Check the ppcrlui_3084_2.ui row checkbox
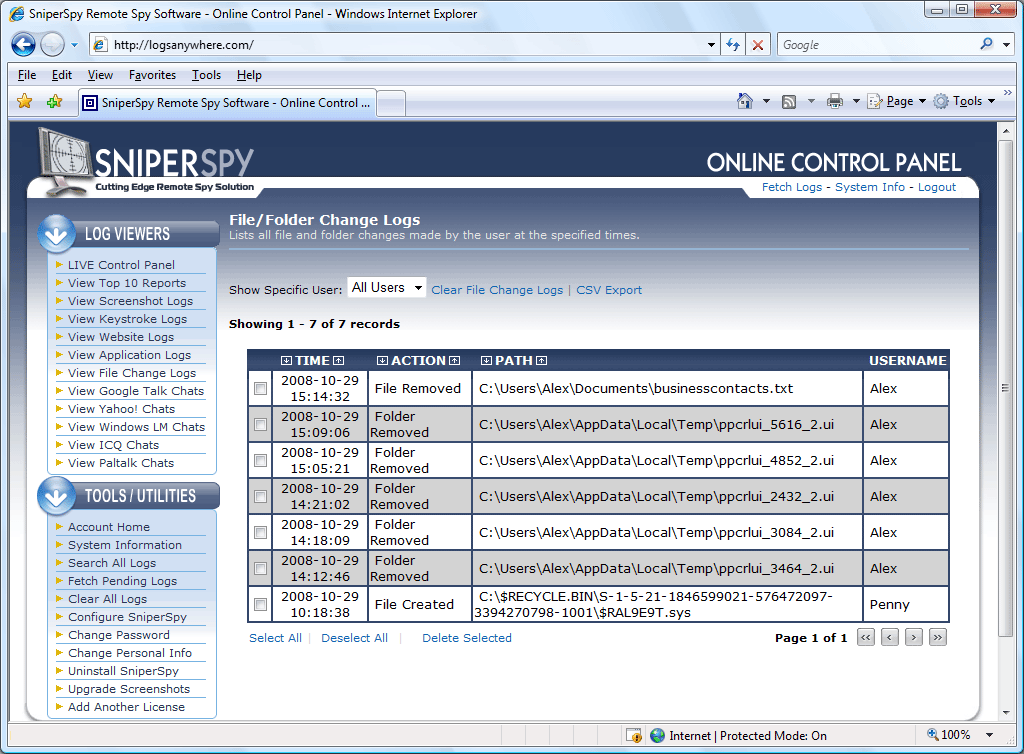Screen dimensions: 1024x754 (x=261, y=533)
